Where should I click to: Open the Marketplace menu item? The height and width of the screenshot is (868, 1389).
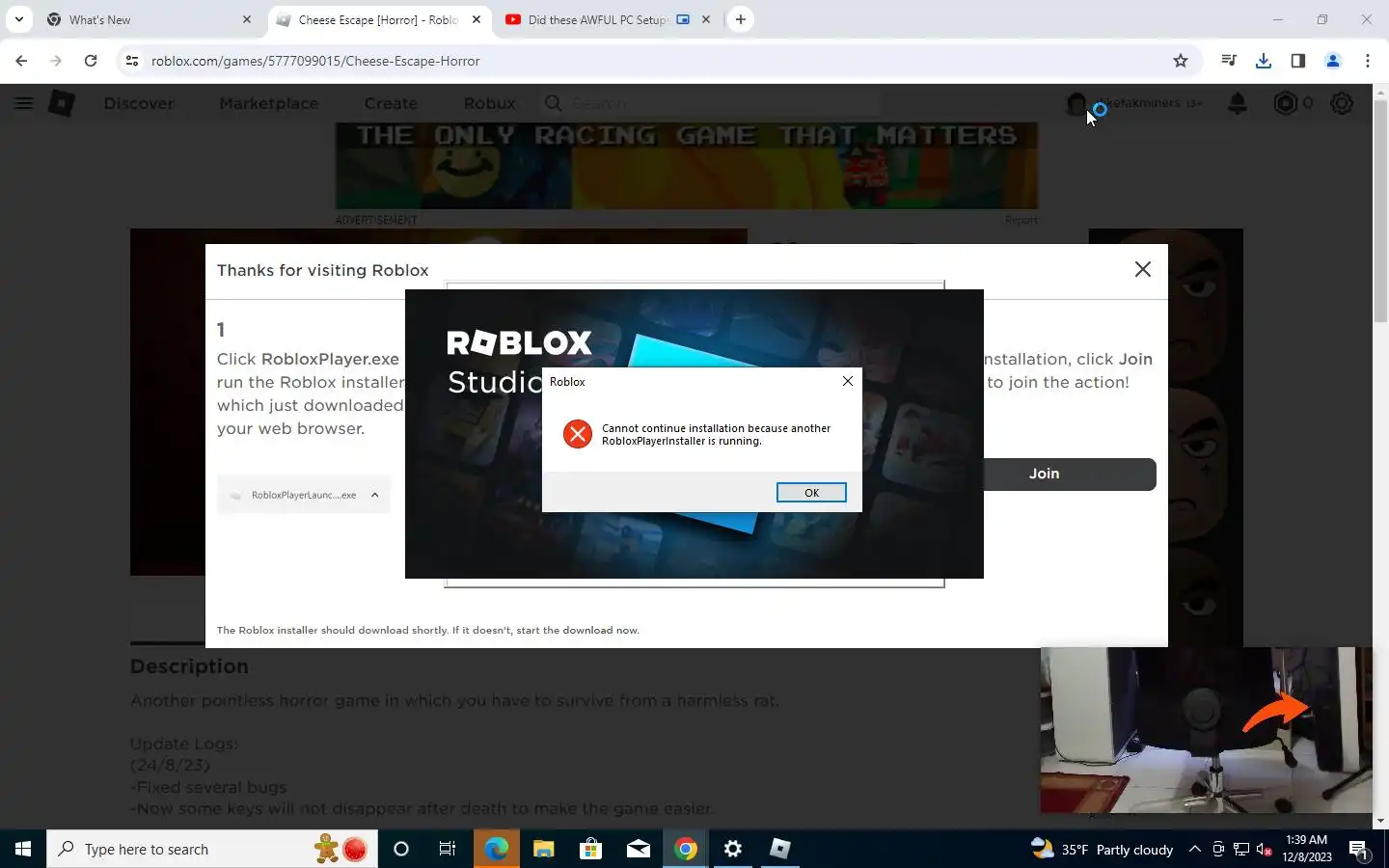click(x=269, y=103)
